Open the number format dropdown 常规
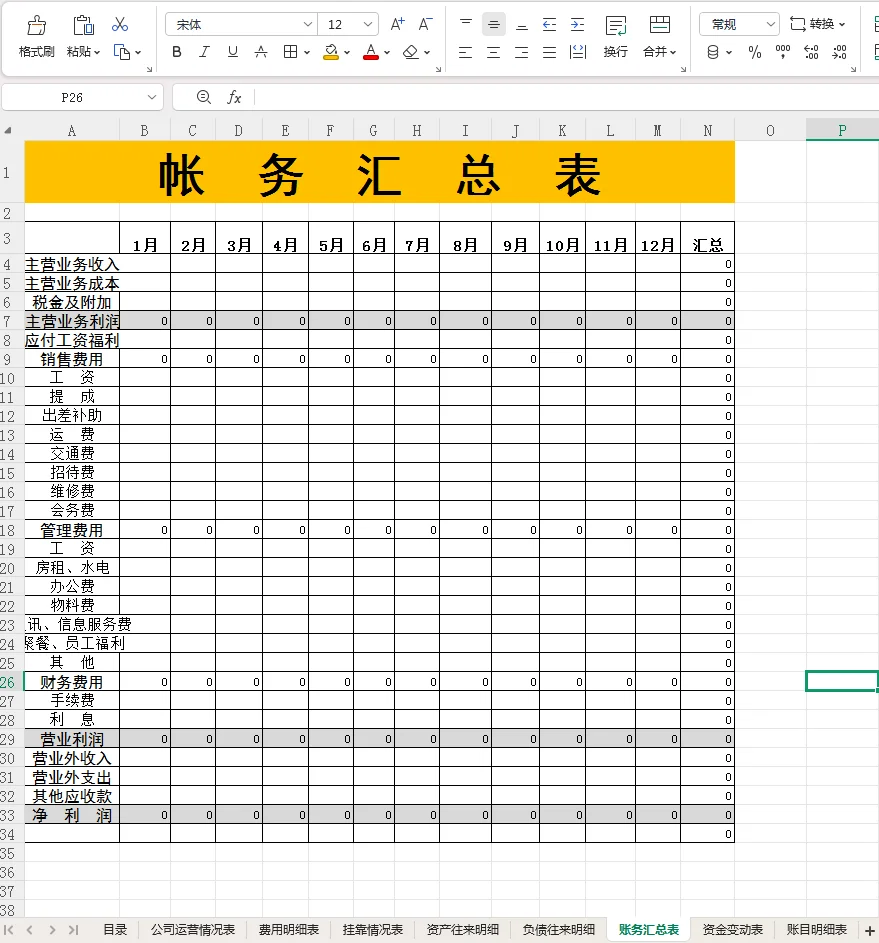The image size is (879, 943). tap(770, 25)
